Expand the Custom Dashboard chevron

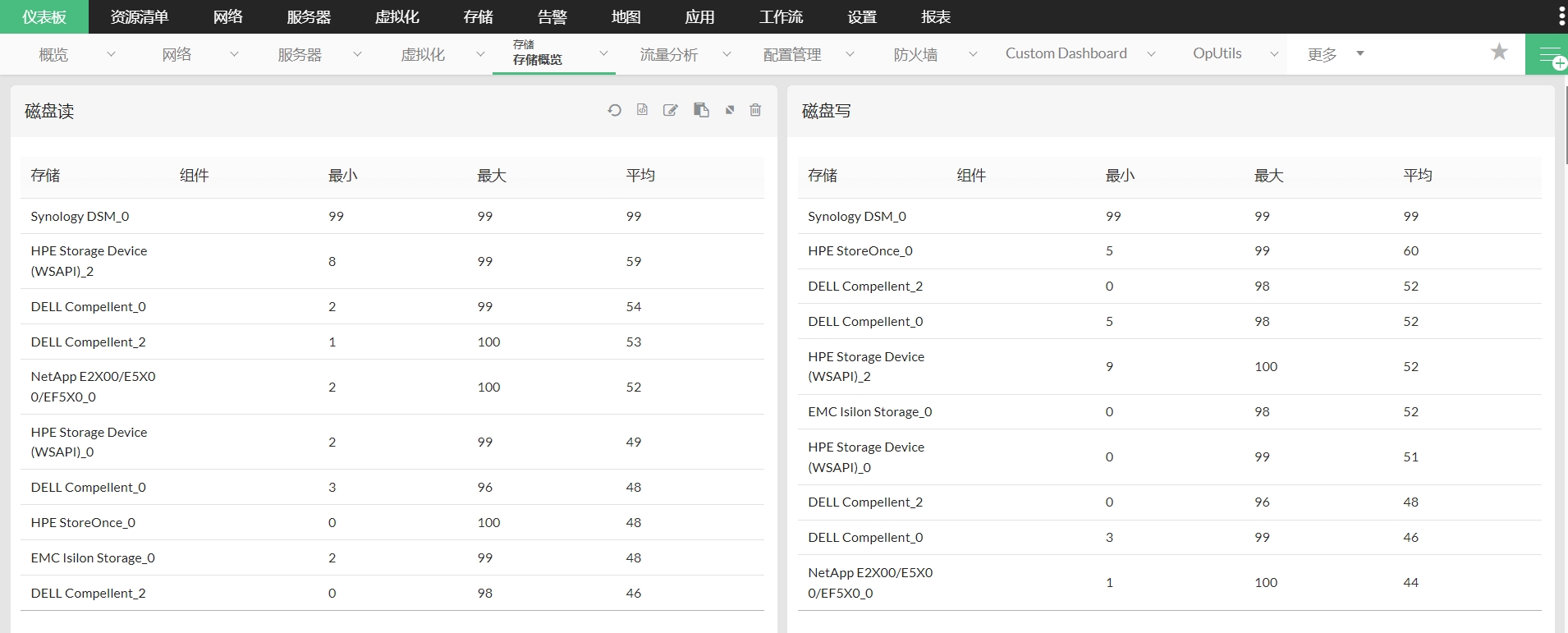tap(1151, 54)
